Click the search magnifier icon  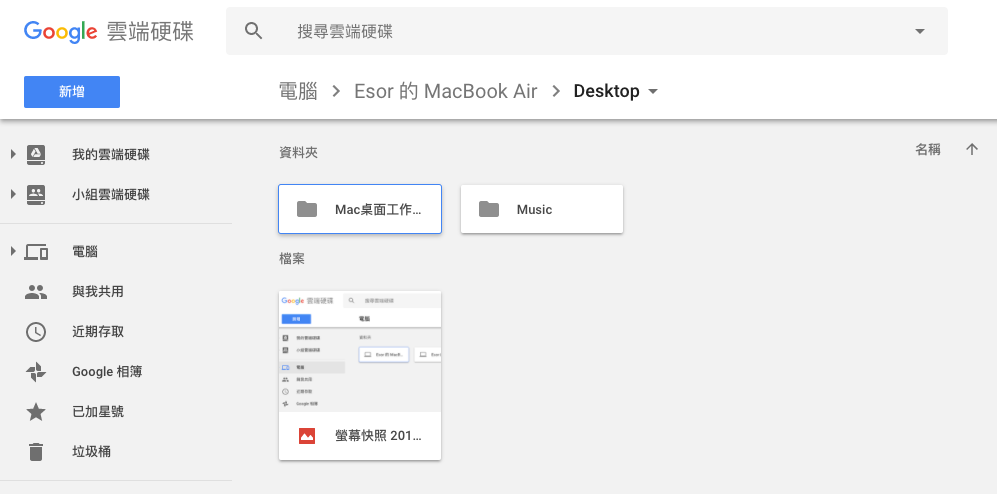tap(254, 31)
